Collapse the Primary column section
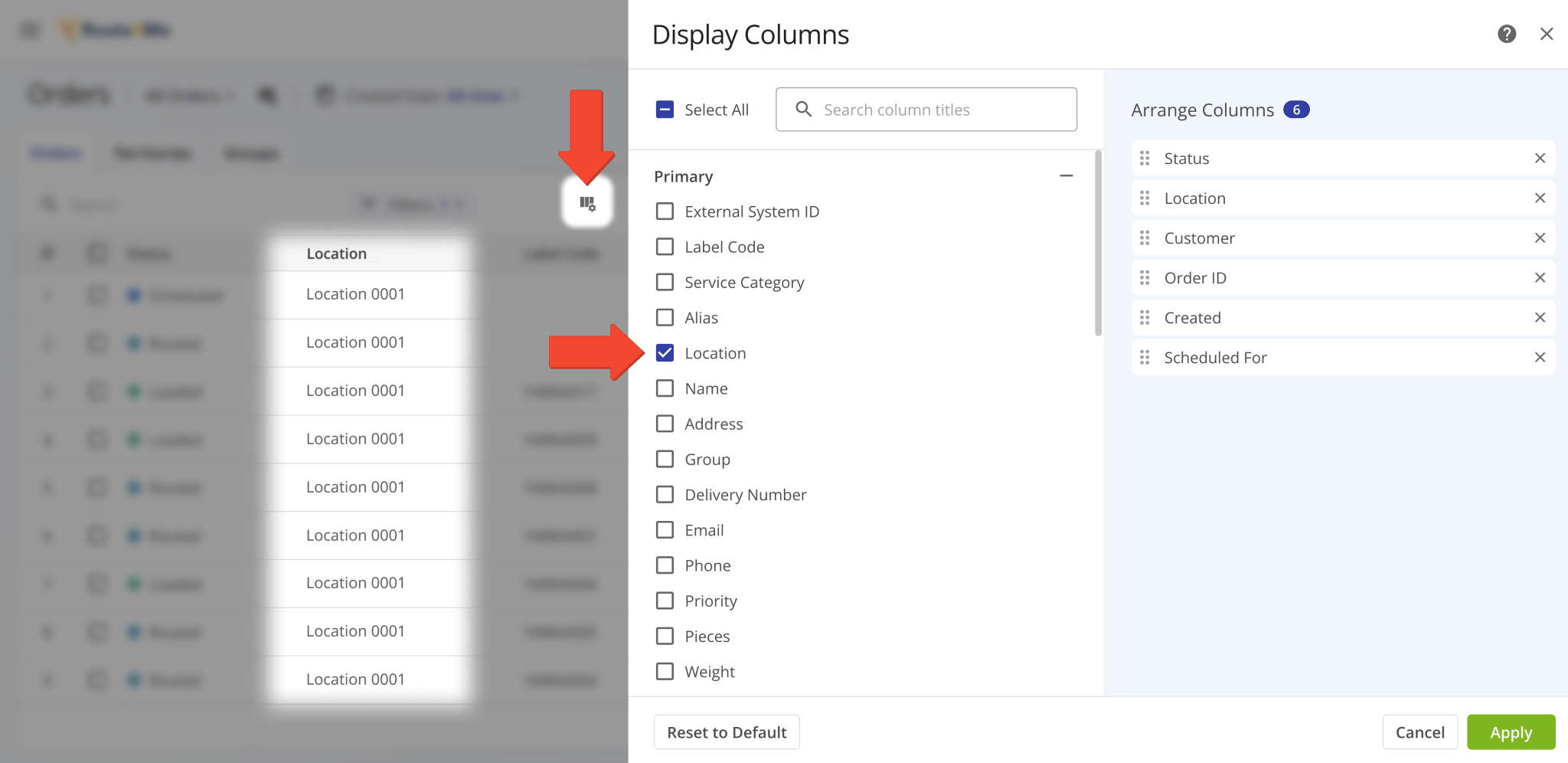 point(1067,175)
